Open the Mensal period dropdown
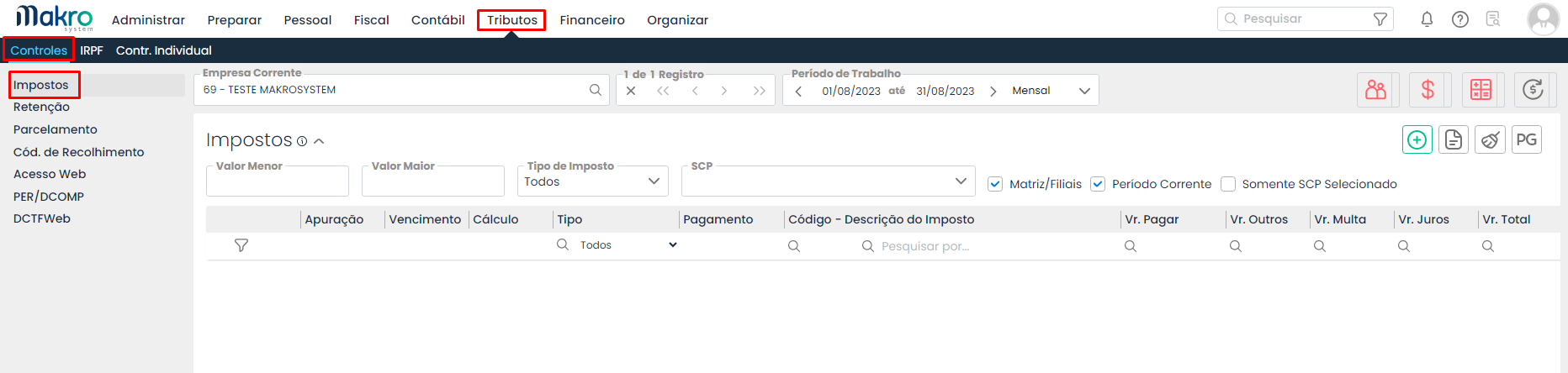Screen dimensions: 1568x373 tap(1052, 91)
